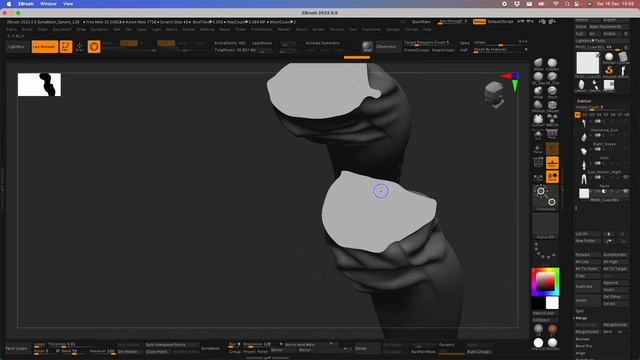Toggle LazyMouse option
Screen dimensions: 640x360
pos(262,43)
